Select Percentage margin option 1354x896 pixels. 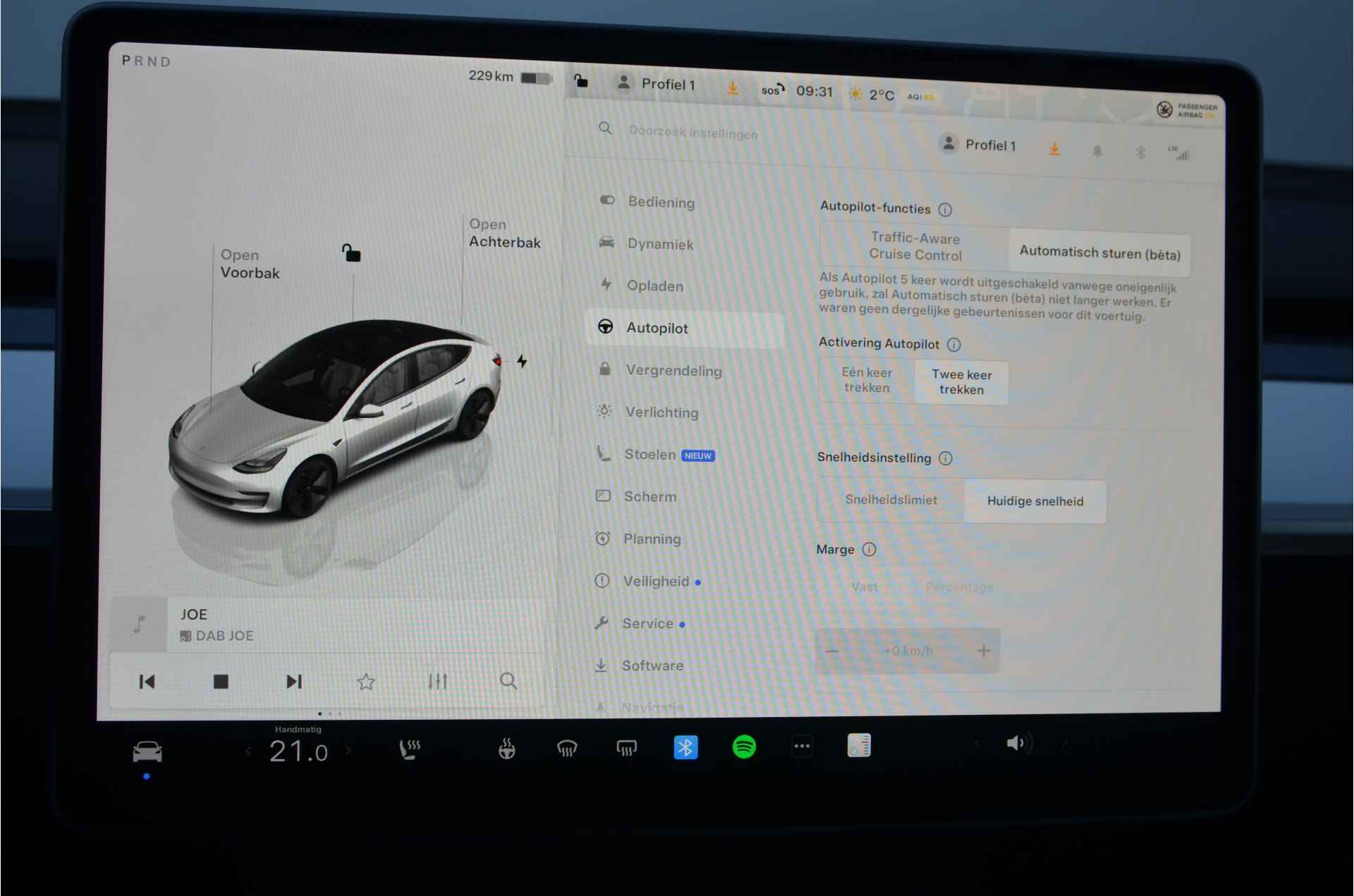click(x=959, y=587)
